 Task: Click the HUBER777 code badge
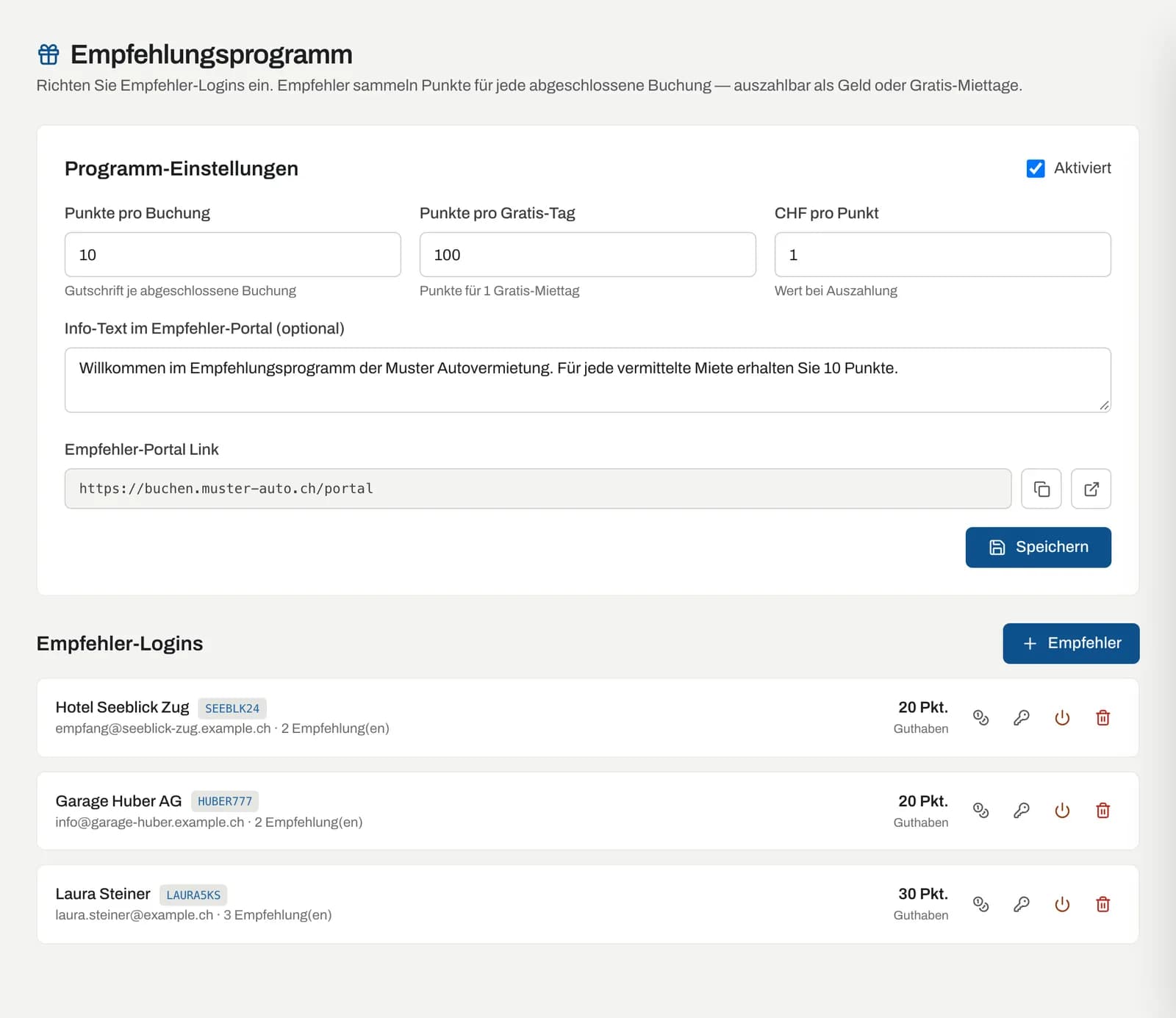pos(225,801)
